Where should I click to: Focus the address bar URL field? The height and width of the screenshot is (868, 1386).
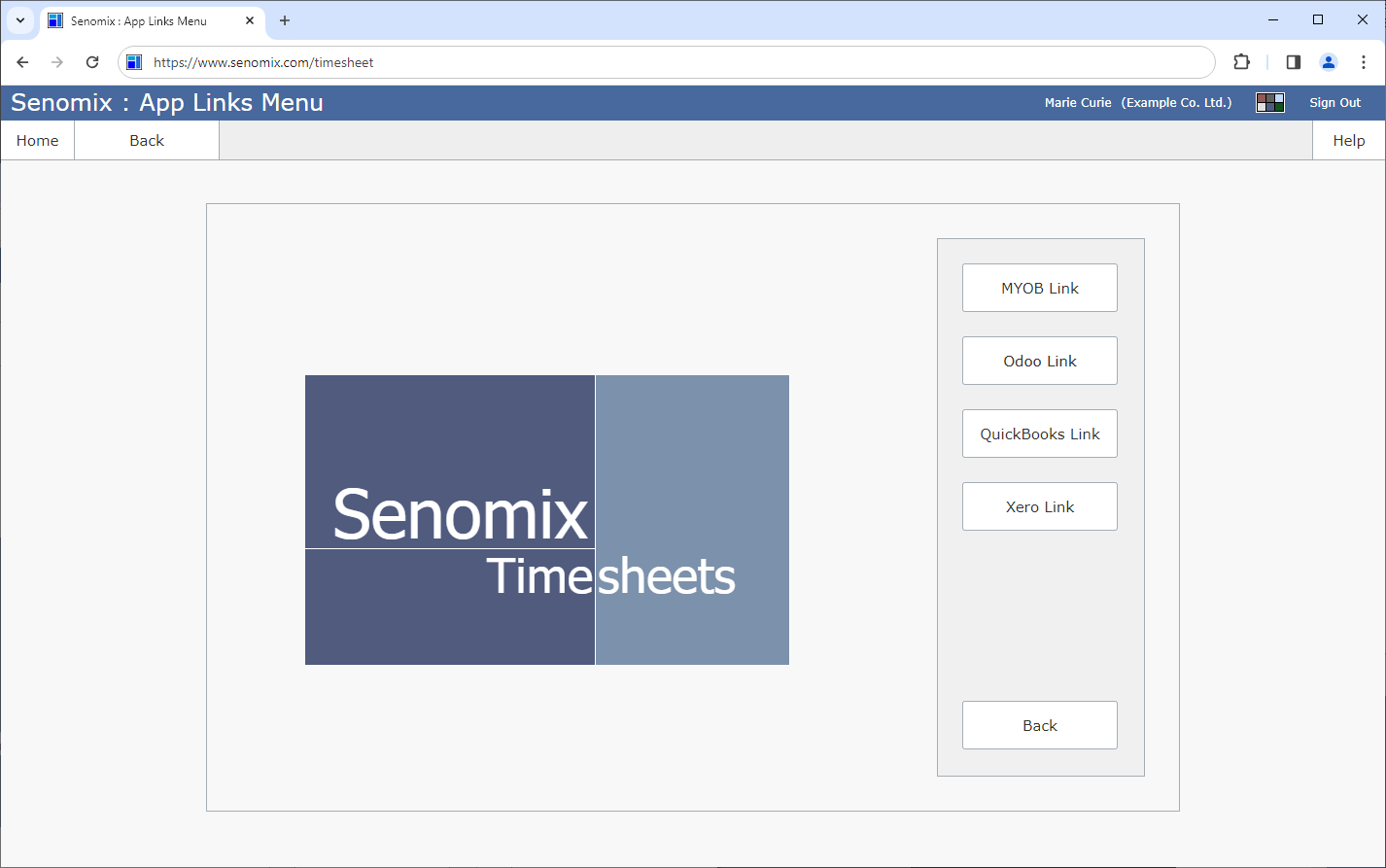(x=667, y=62)
